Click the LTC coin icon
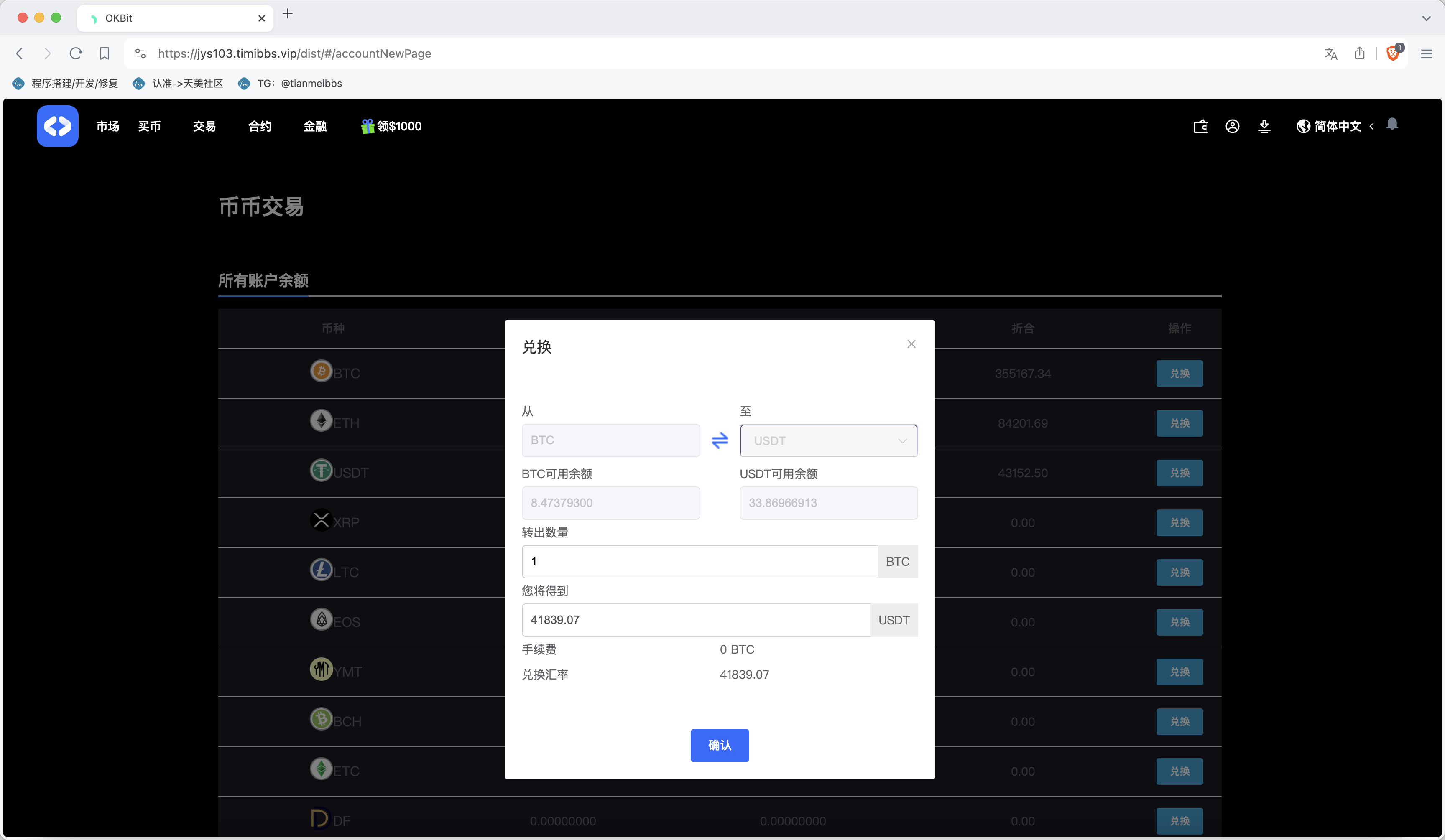This screenshot has height=840, width=1445. (321, 570)
